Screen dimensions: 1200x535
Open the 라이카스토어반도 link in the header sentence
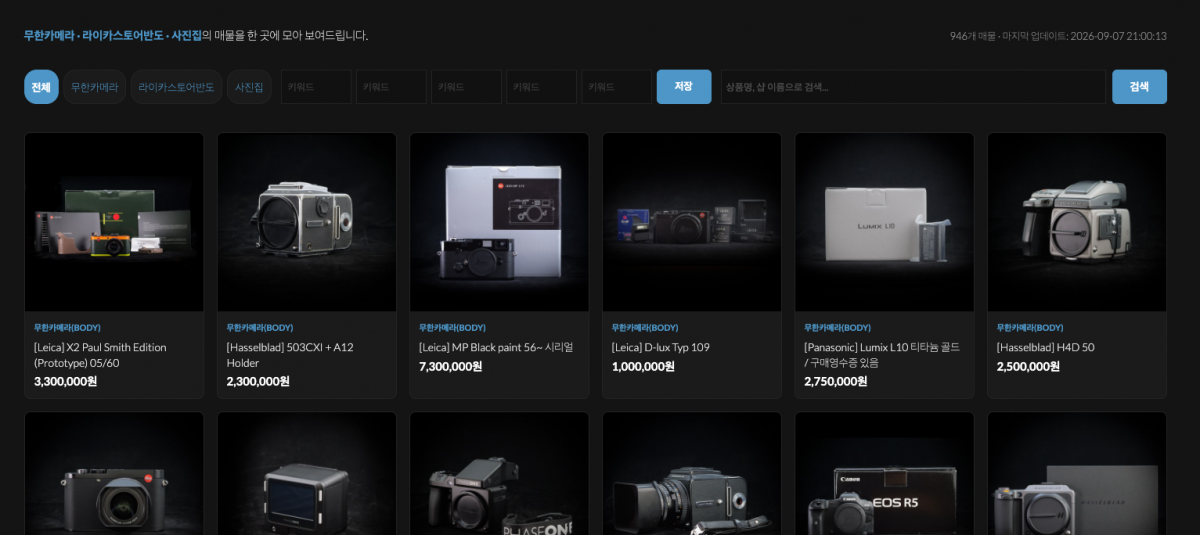click(x=123, y=35)
